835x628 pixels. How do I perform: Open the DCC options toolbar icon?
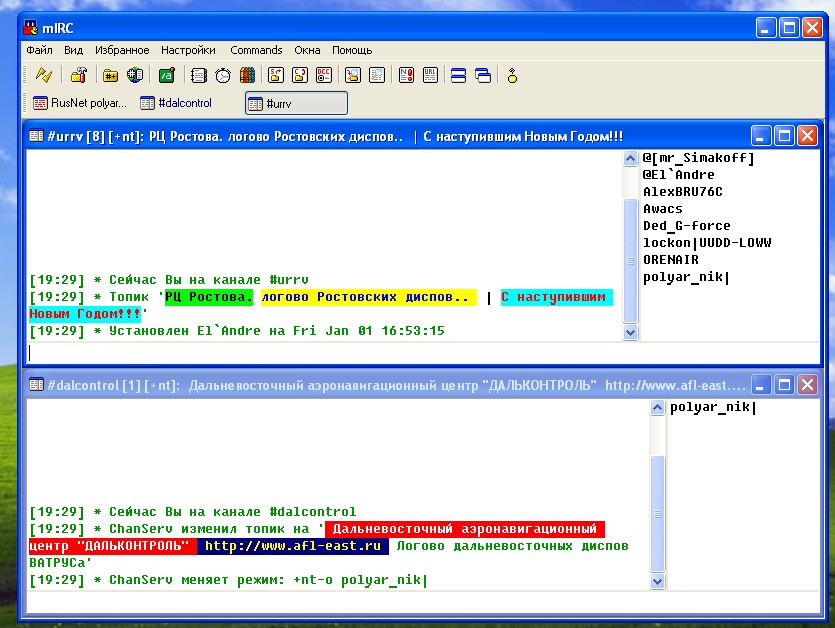coord(324,75)
